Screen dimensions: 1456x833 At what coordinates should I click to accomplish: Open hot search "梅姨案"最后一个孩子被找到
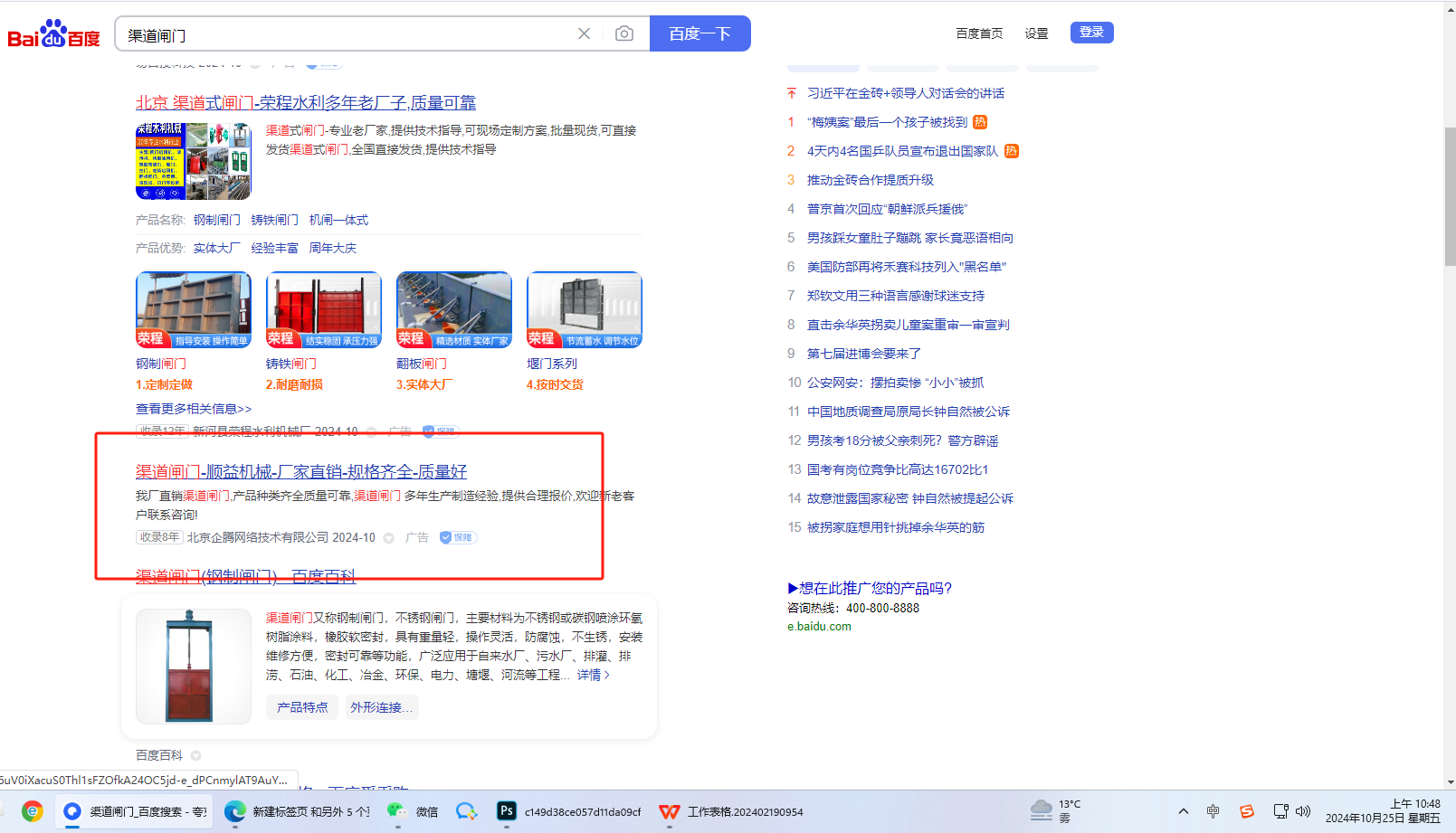pos(888,122)
